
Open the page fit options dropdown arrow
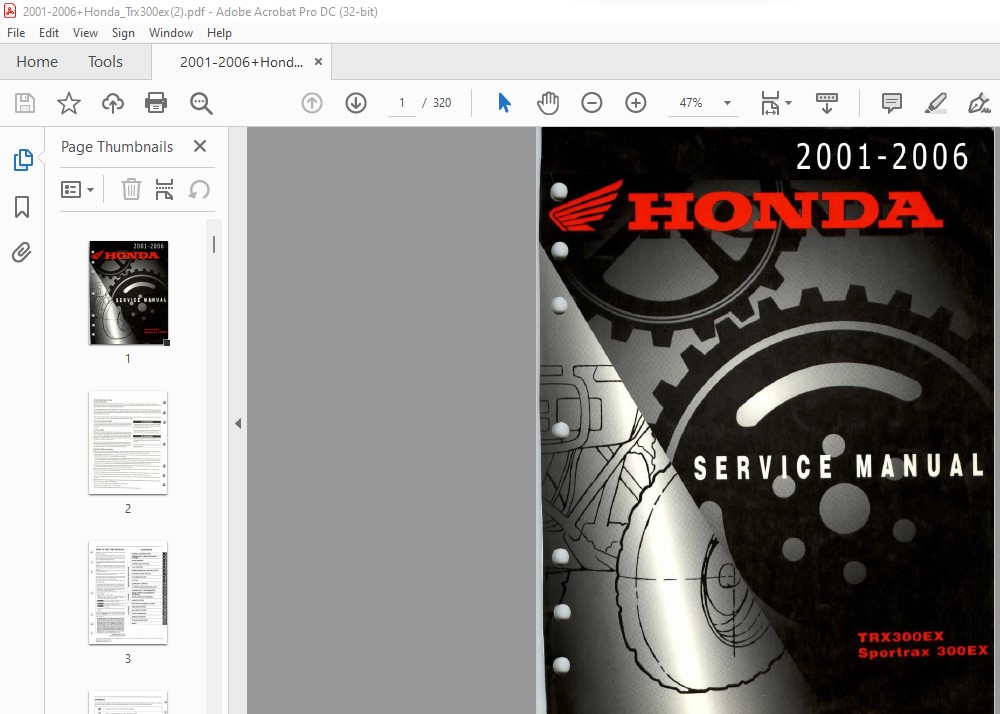789,103
